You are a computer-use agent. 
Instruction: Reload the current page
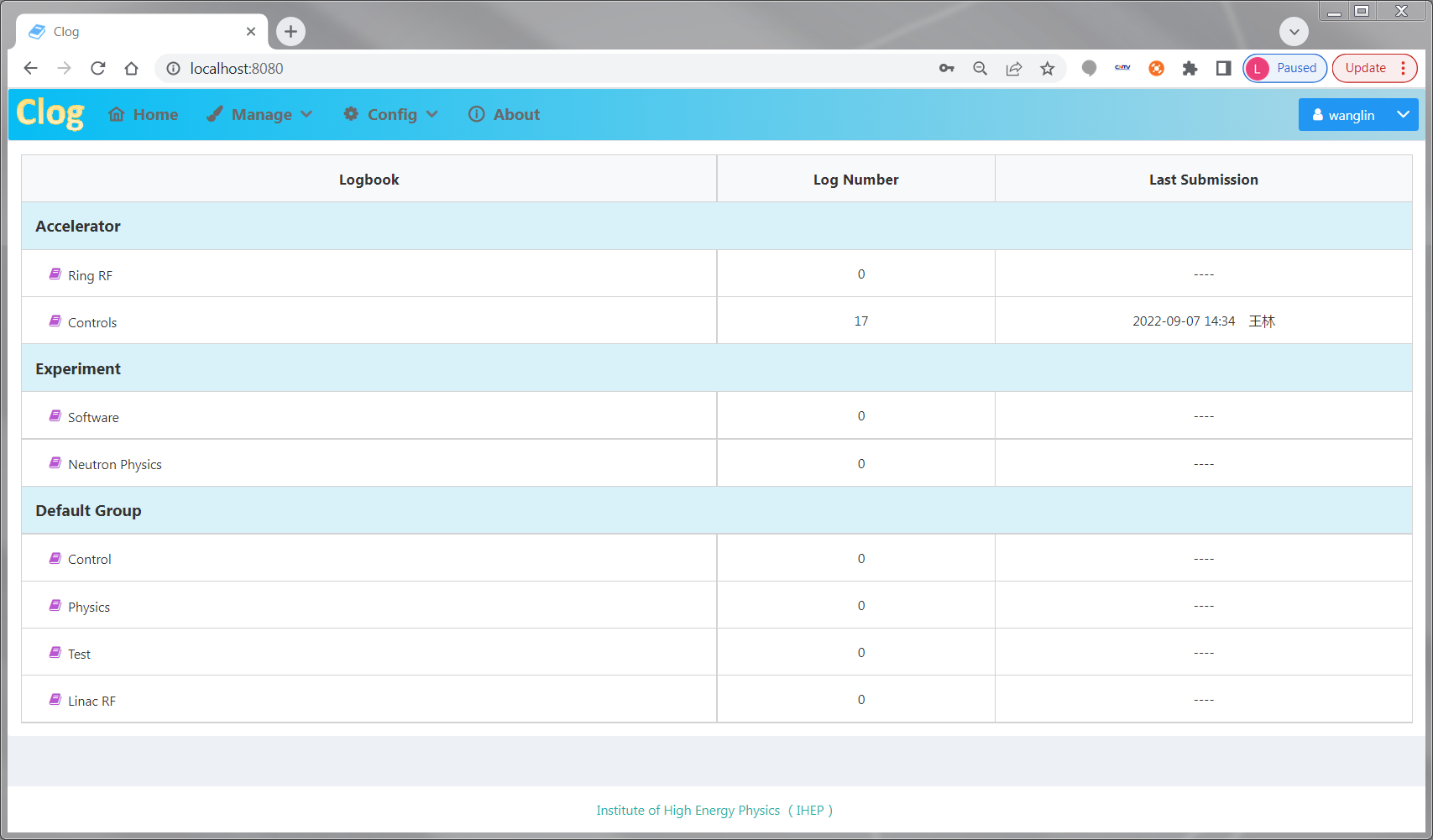[x=98, y=68]
